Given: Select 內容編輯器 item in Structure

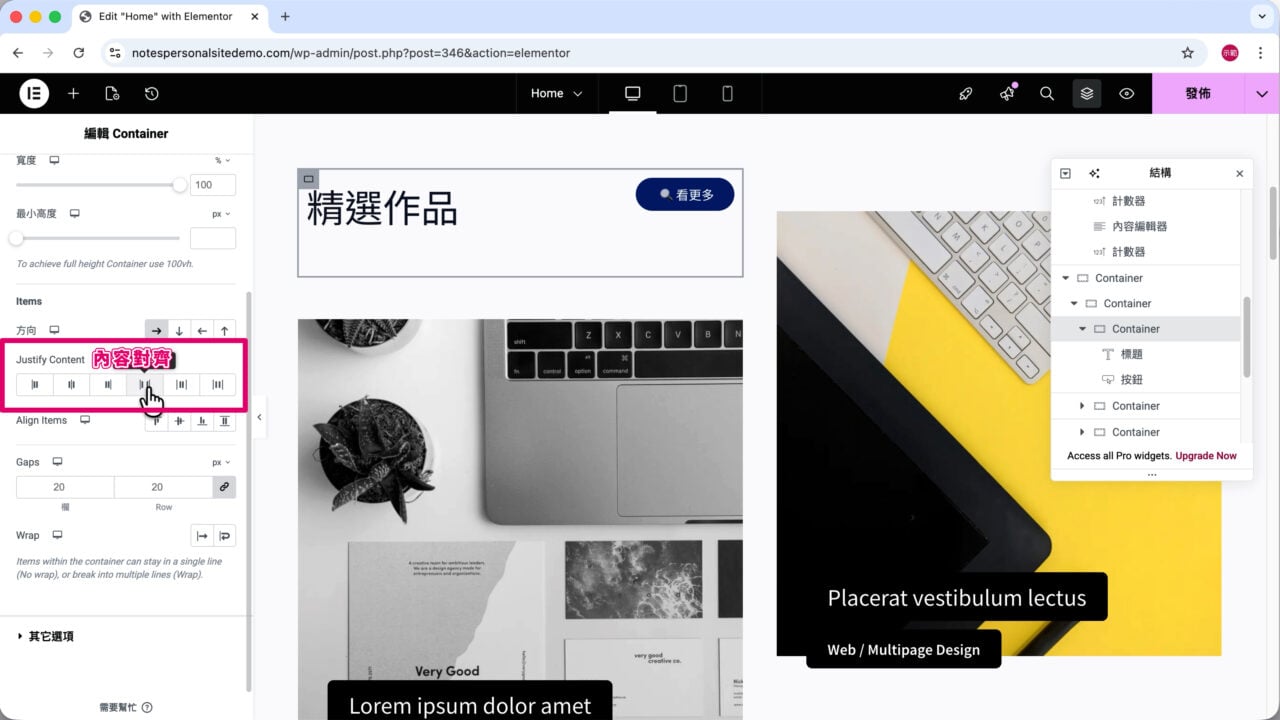Looking at the screenshot, I should coord(1139,226).
